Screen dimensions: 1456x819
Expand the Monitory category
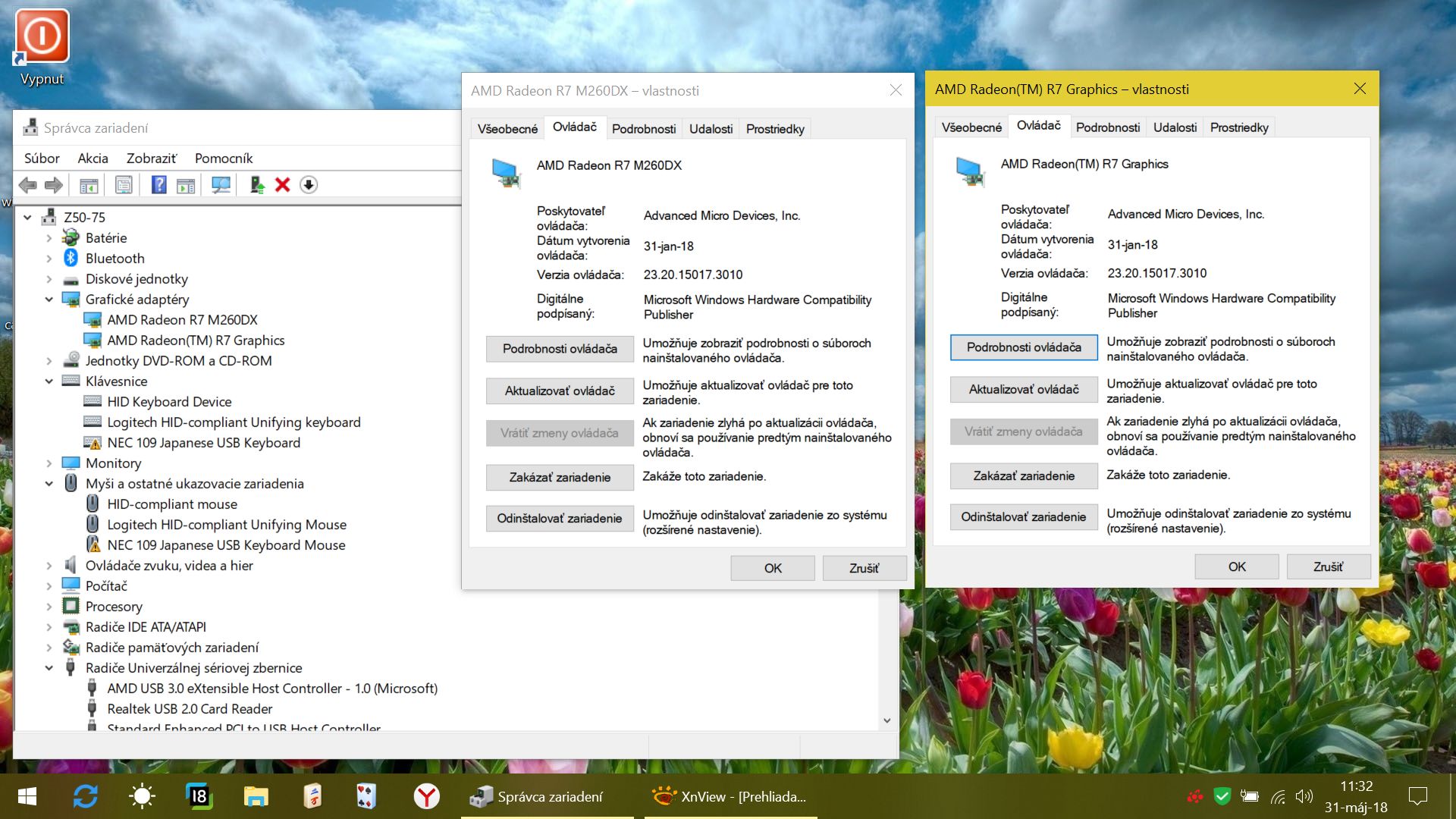(49, 463)
